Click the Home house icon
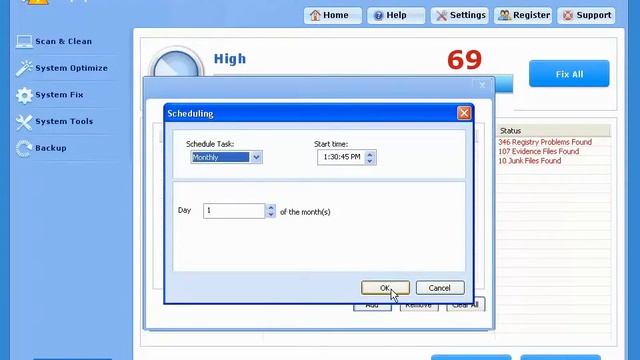This screenshot has height=360, width=640. click(315, 16)
